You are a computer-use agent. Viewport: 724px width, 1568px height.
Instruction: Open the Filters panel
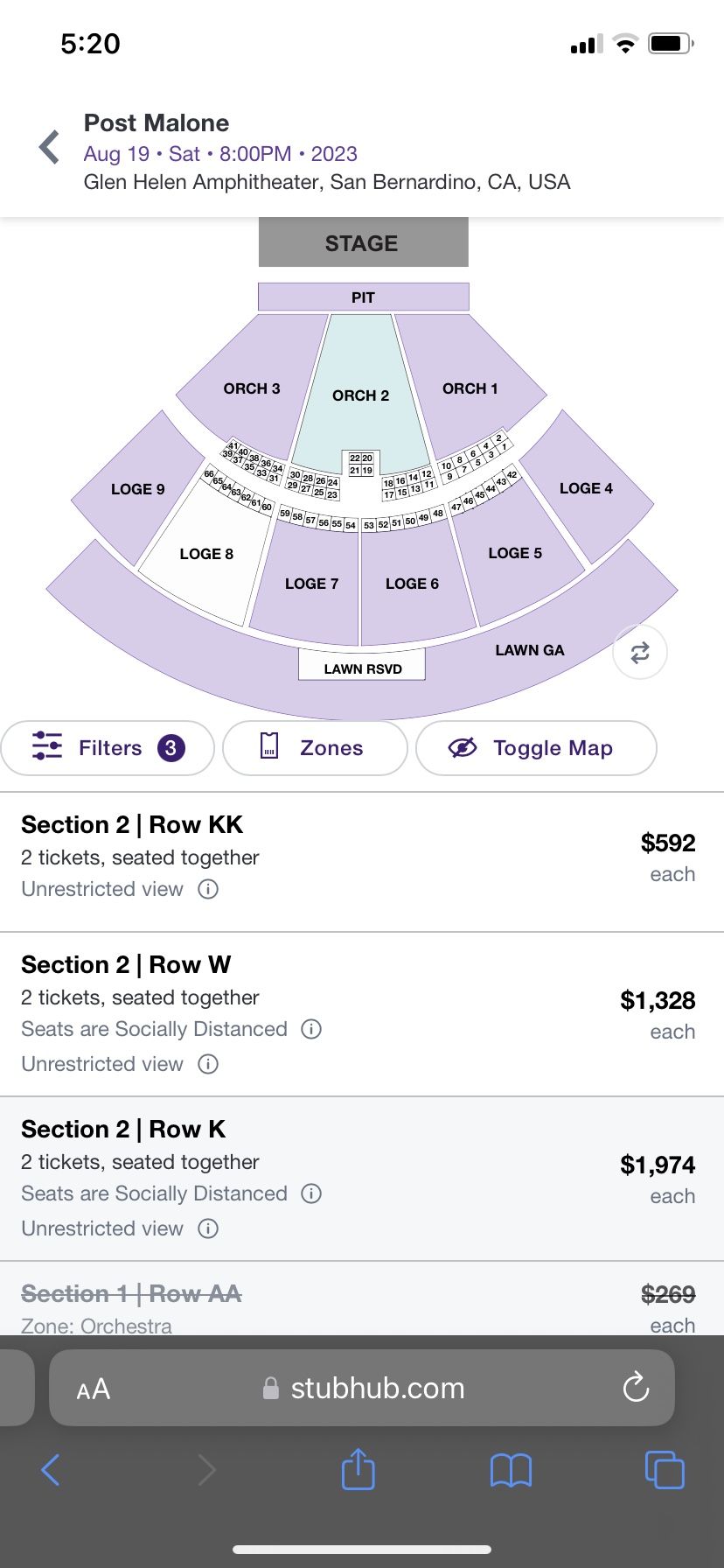[x=108, y=748]
